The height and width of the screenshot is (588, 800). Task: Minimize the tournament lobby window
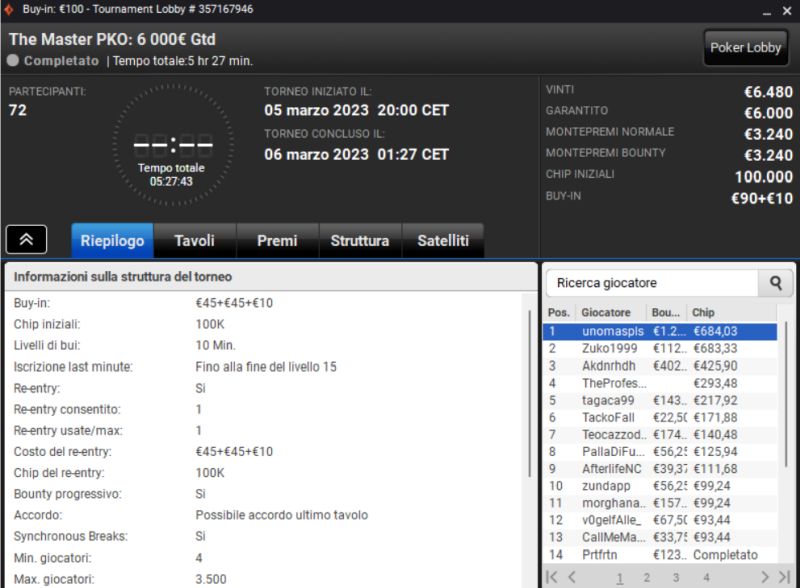[767, 11]
